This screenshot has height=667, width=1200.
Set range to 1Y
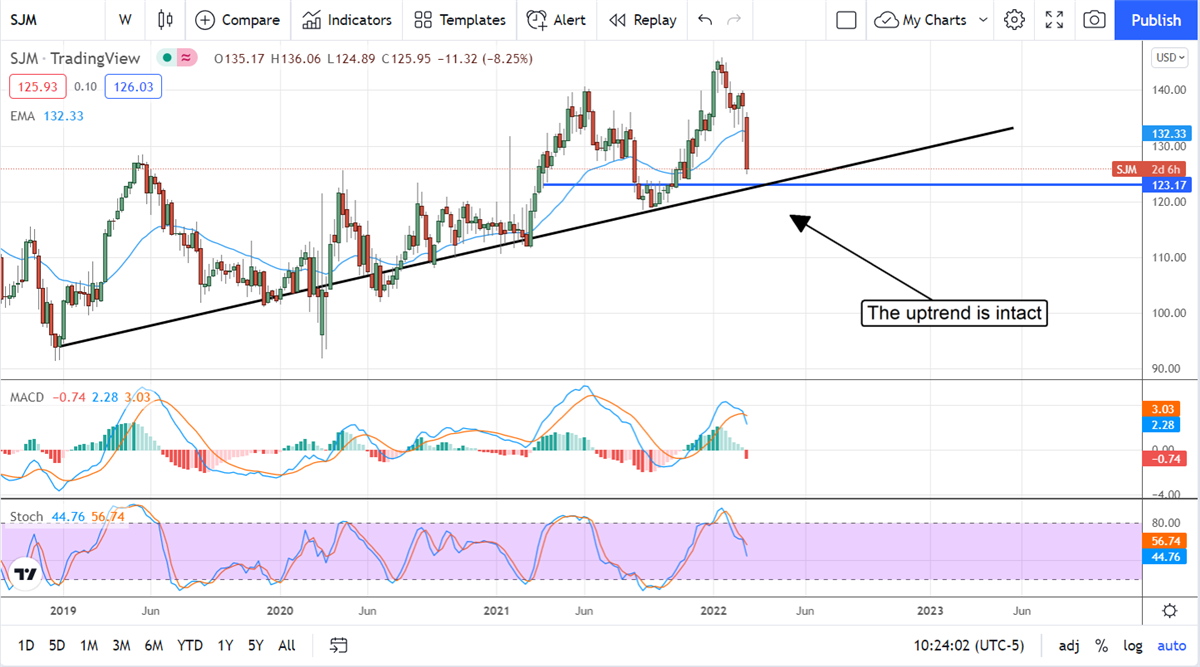[226, 645]
